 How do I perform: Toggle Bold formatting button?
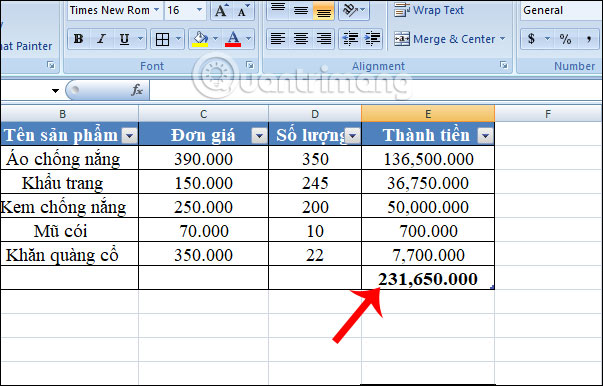tap(78, 39)
